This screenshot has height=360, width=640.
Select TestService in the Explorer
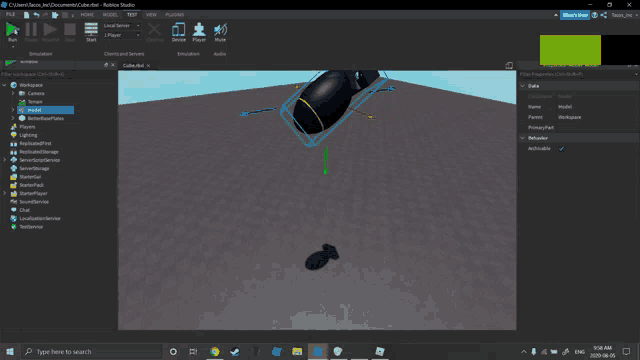point(31,227)
